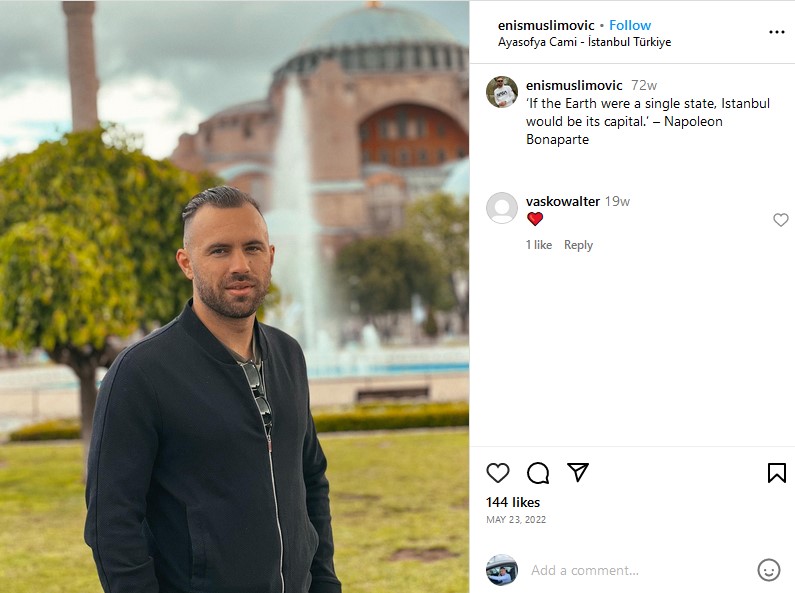View the list of 144 likes

click(513, 502)
